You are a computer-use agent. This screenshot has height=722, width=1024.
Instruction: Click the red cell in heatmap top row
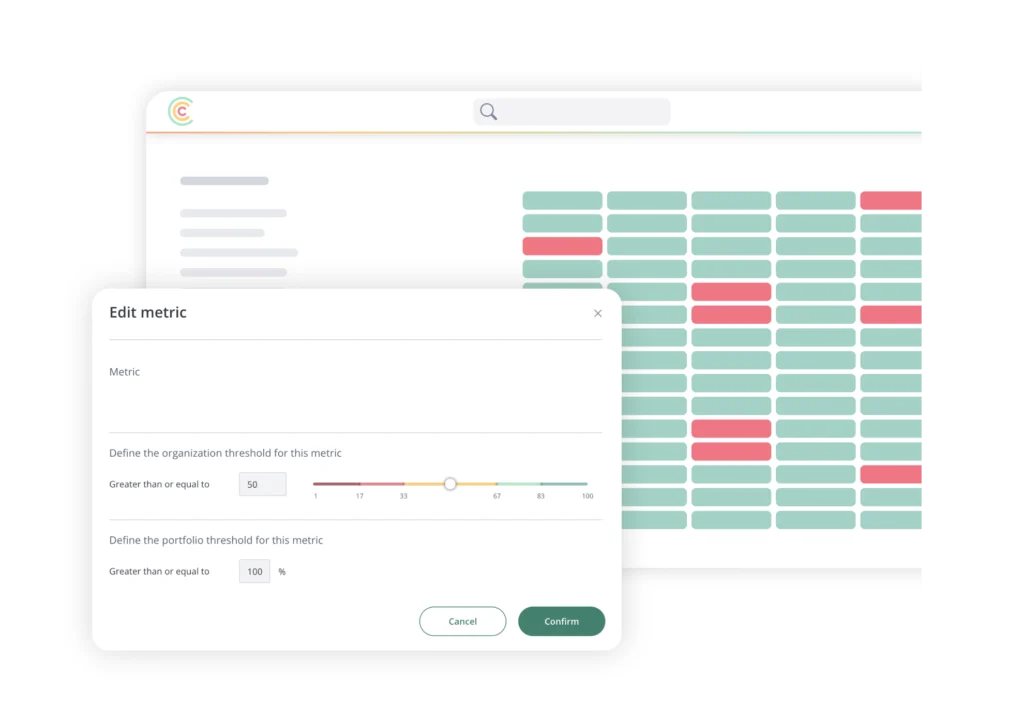[891, 200]
